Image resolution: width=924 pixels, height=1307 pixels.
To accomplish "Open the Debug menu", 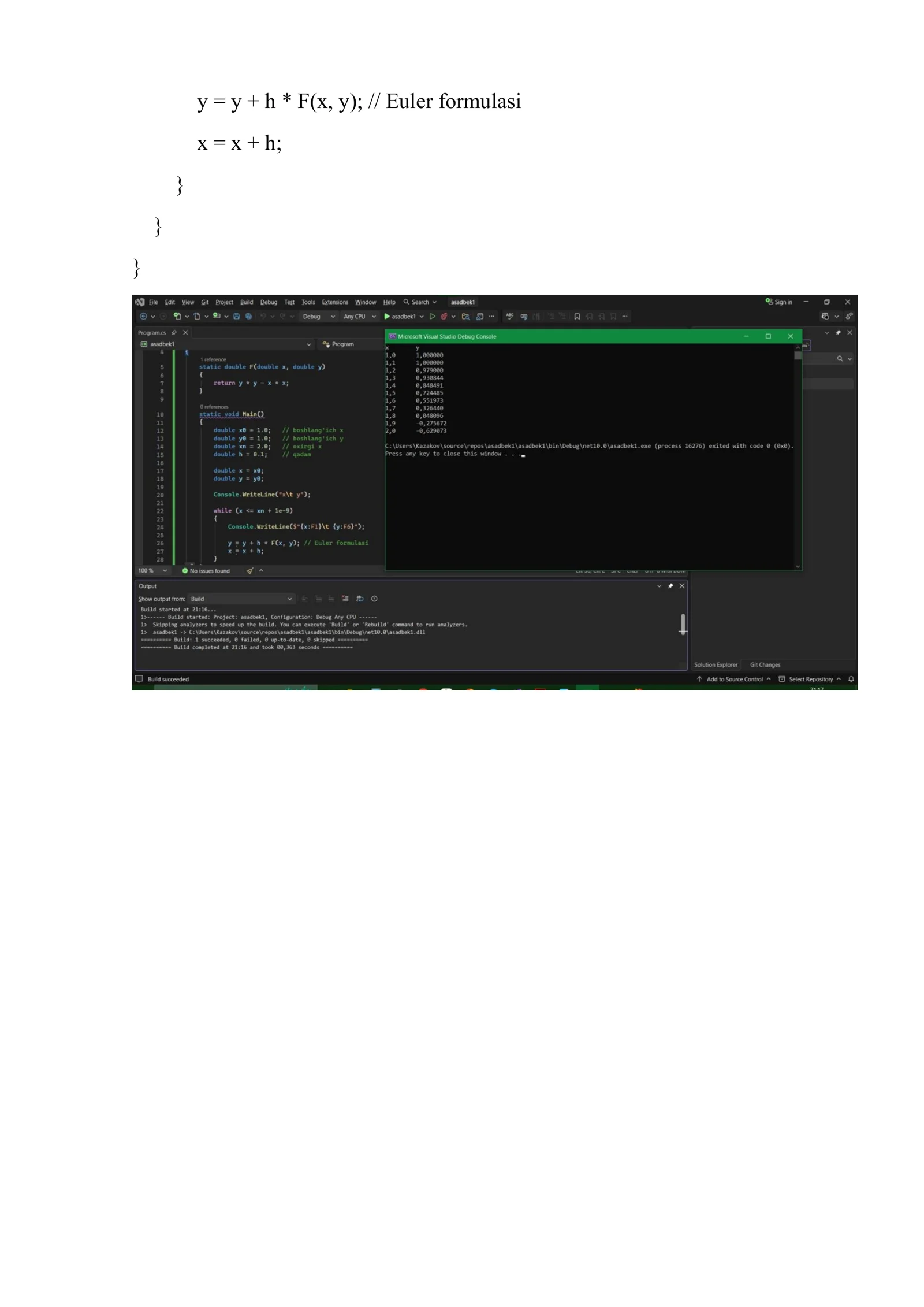I will click(x=269, y=302).
